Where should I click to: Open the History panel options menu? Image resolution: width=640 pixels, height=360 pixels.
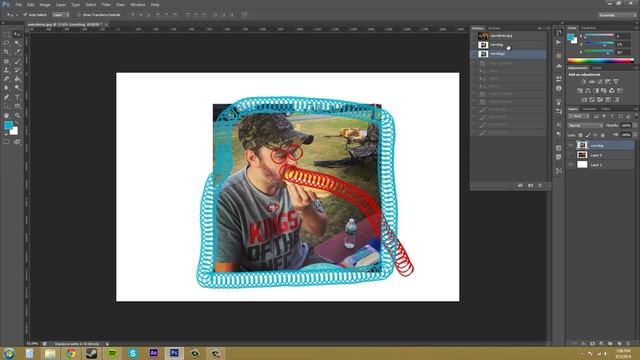click(547, 28)
